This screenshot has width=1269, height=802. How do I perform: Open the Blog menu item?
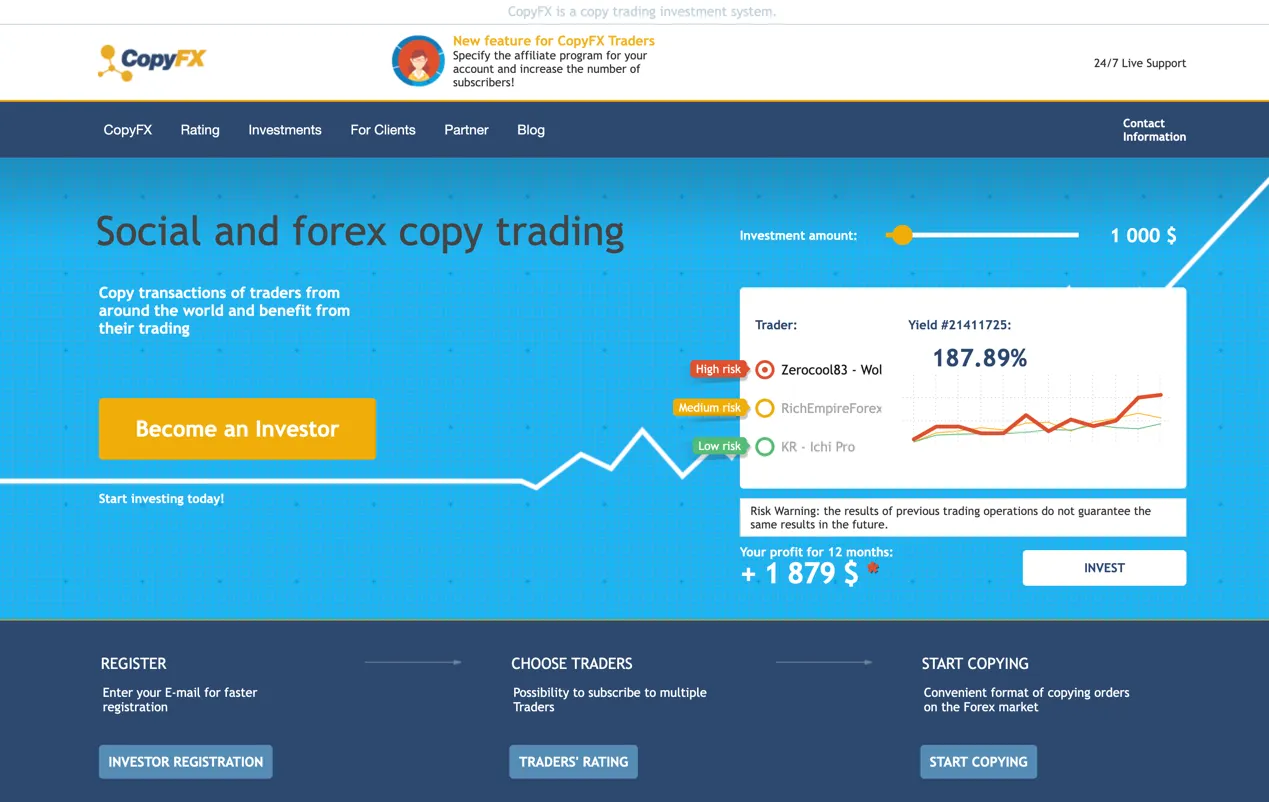[x=531, y=130]
